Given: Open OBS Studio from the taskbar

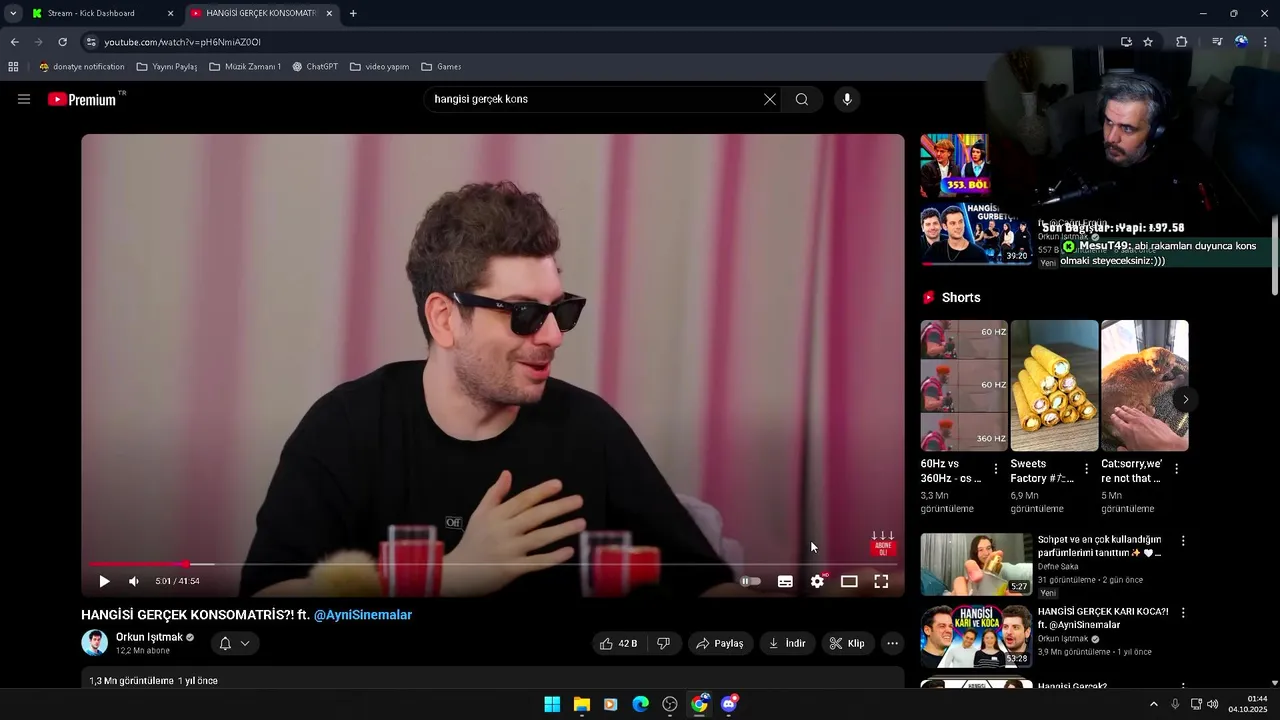Looking at the screenshot, I should click(x=670, y=704).
